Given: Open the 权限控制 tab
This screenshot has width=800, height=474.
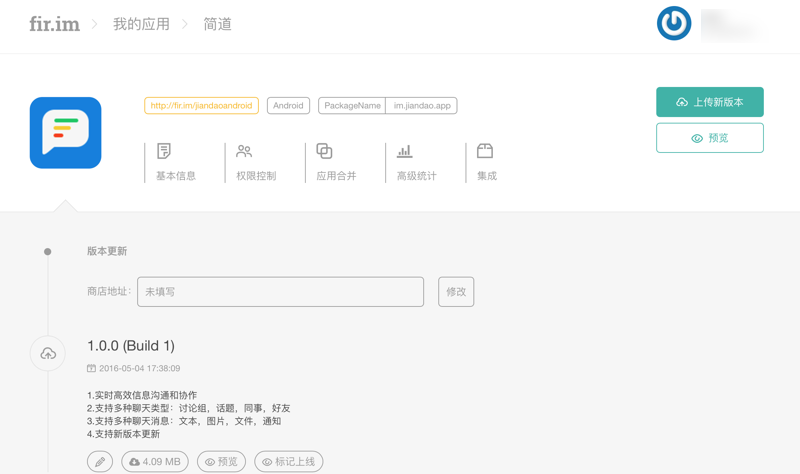Looking at the screenshot, I should point(256,163).
